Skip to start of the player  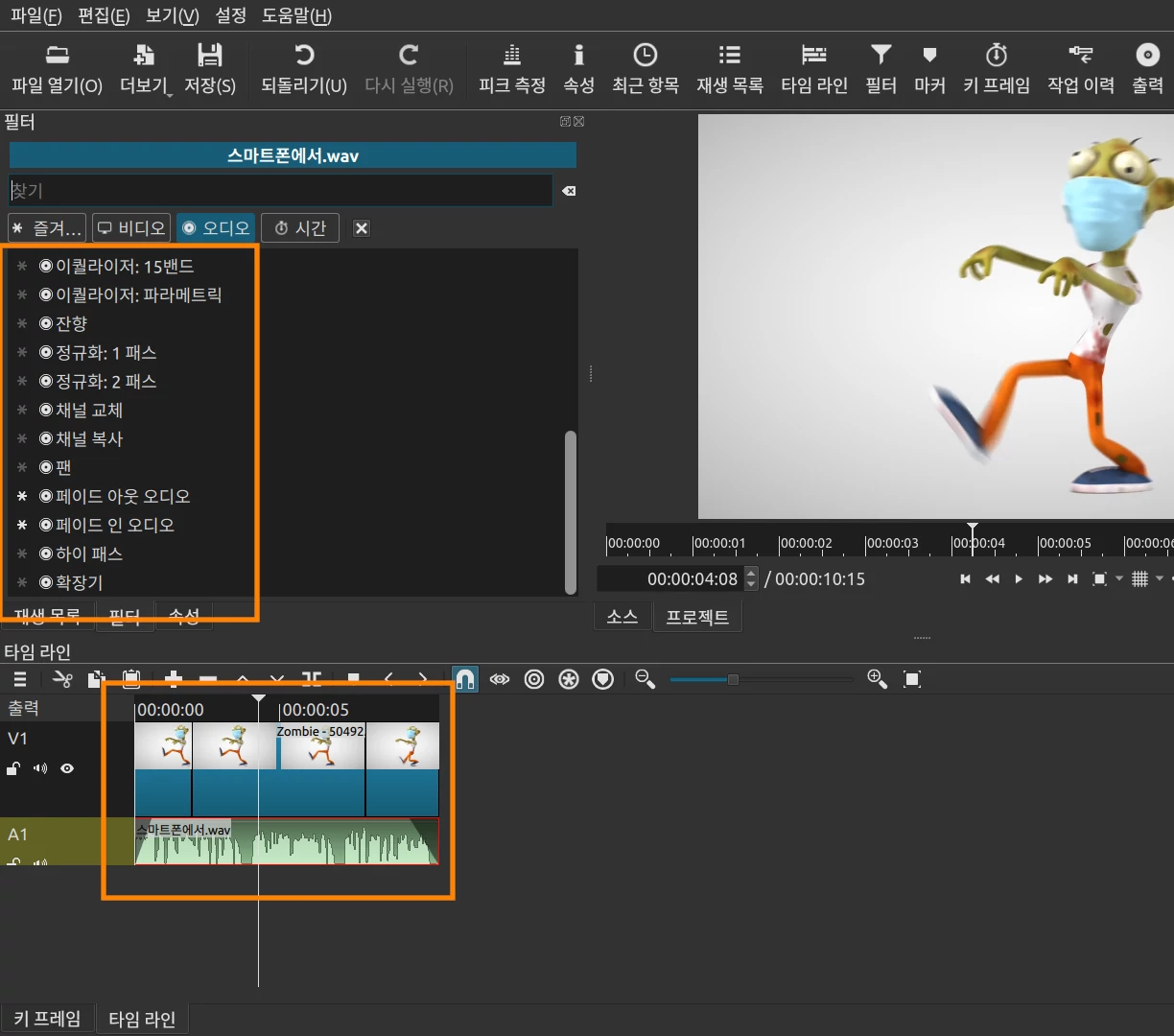pos(965,578)
